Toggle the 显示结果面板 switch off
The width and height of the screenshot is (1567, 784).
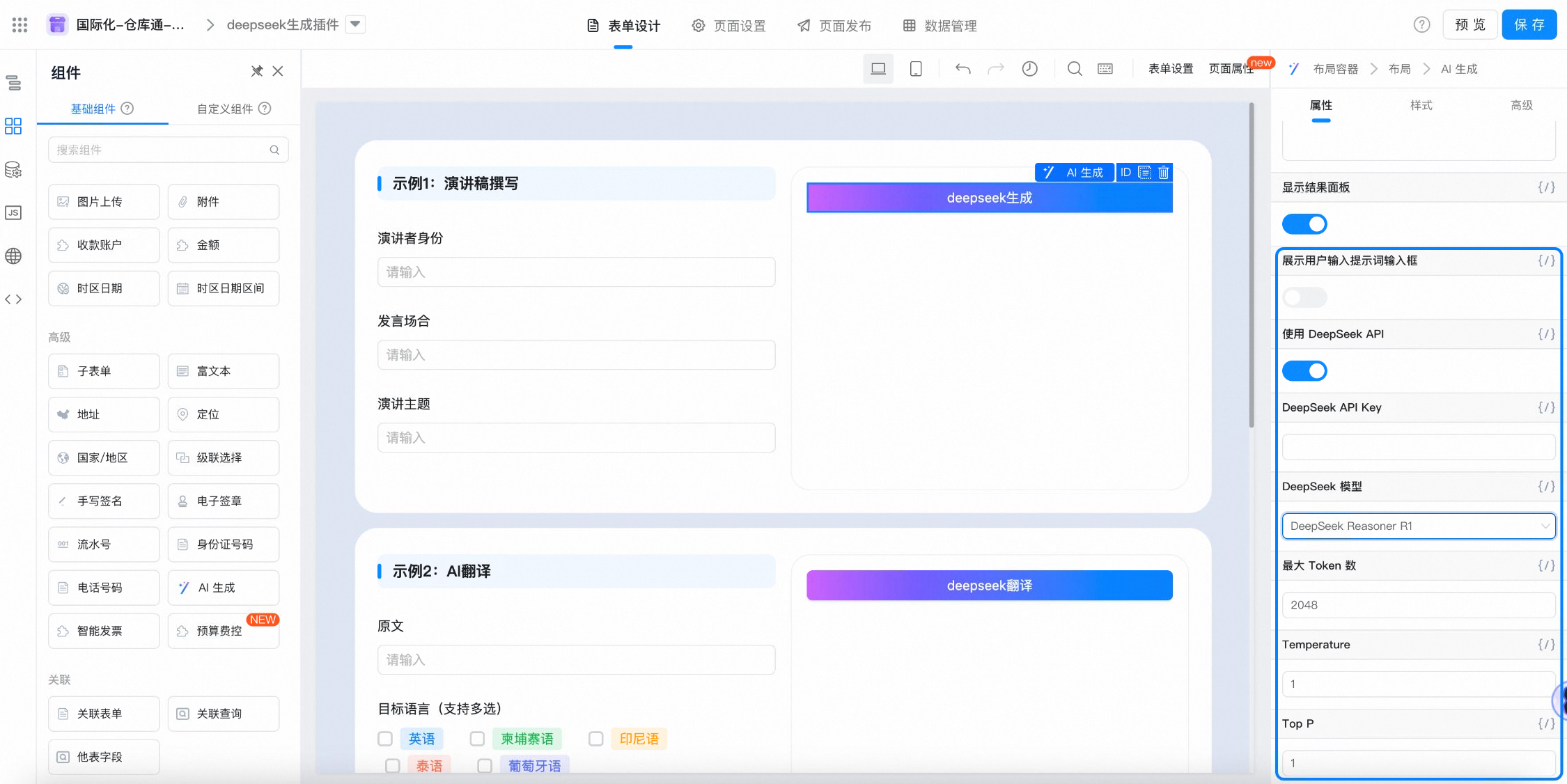[1304, 224]
